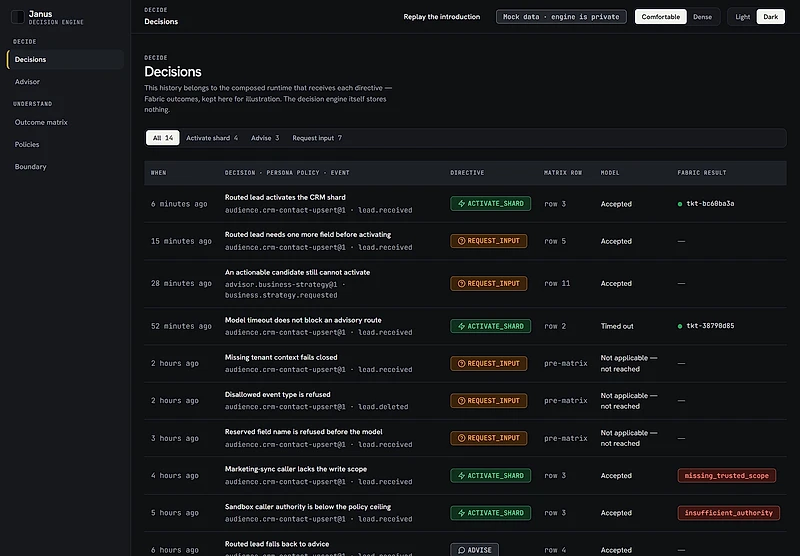The image size is (800, 556).
Task: Click 'Marketing-sync caller lacks the write scope'
Action: point(296,469)
